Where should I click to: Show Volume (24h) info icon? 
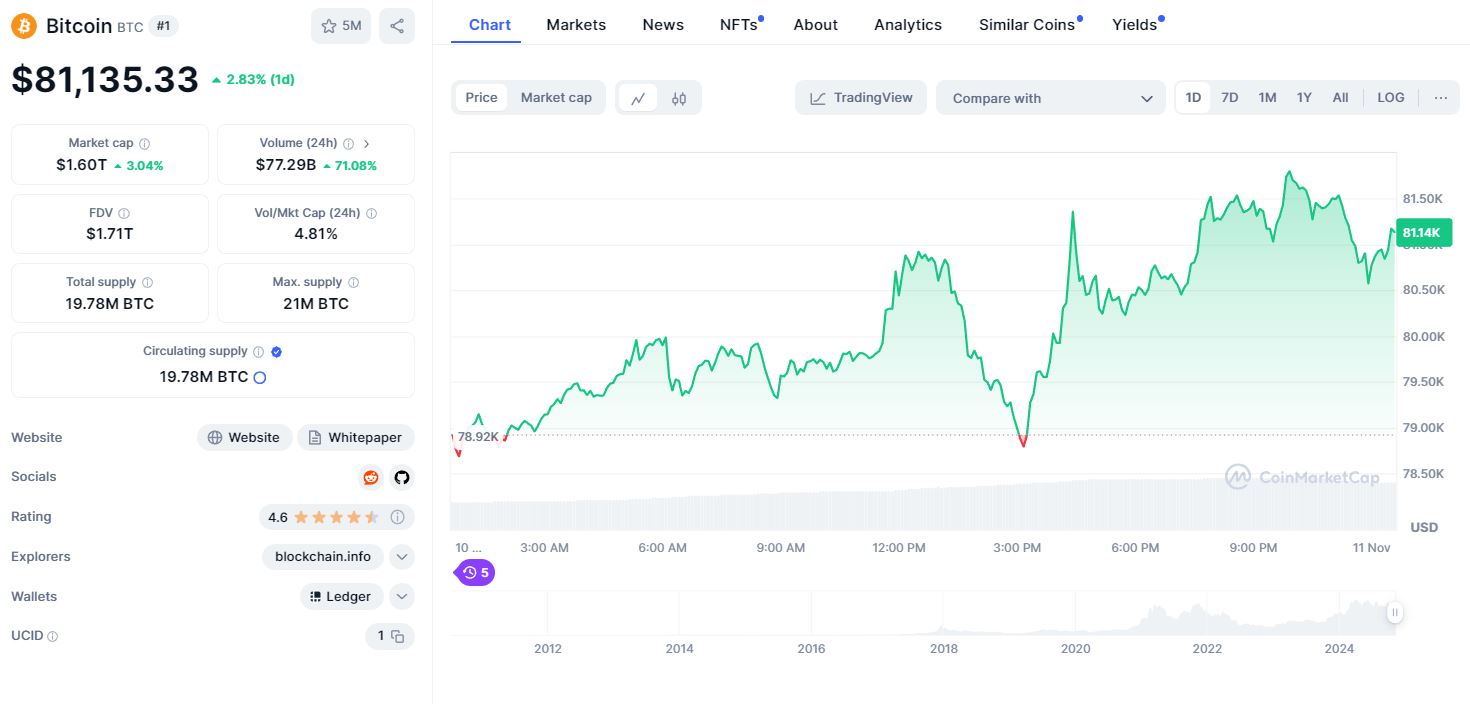[349, 144]
